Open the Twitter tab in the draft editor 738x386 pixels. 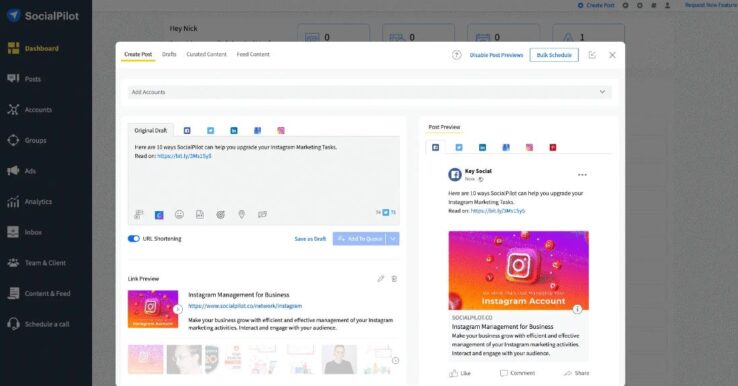pyautogui.click(x=210, y=130)
